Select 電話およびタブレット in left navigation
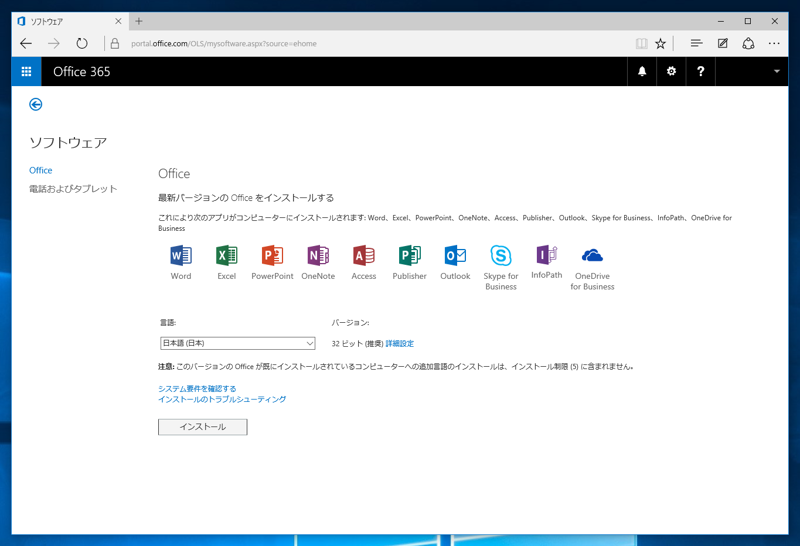Screen dimensions: 800x546 click(73, 189)
